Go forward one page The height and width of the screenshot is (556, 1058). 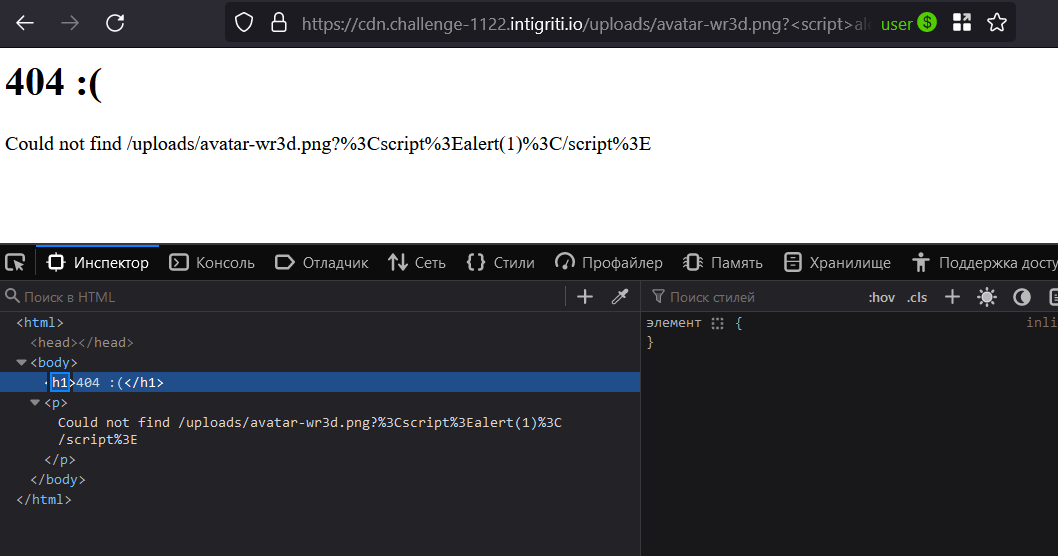[69, 23]
